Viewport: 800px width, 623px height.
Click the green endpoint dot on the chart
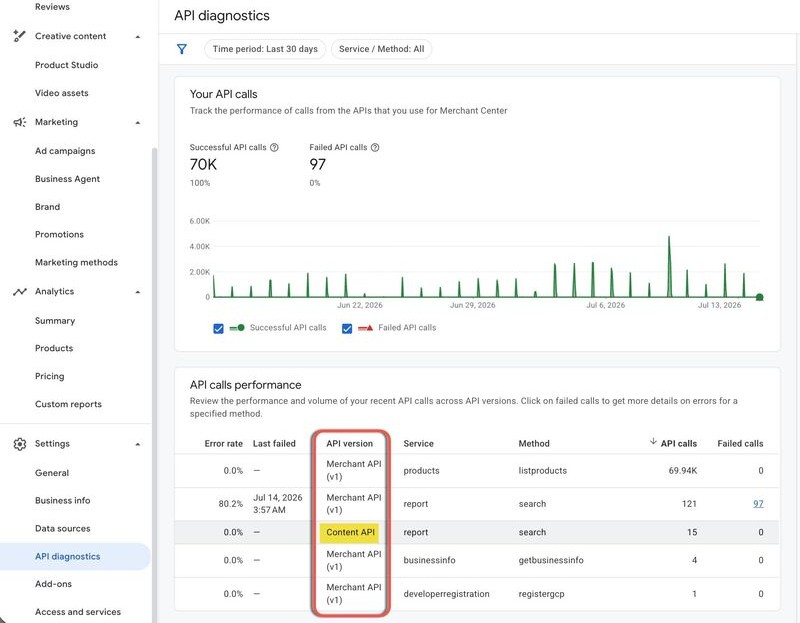click(759, 297)
